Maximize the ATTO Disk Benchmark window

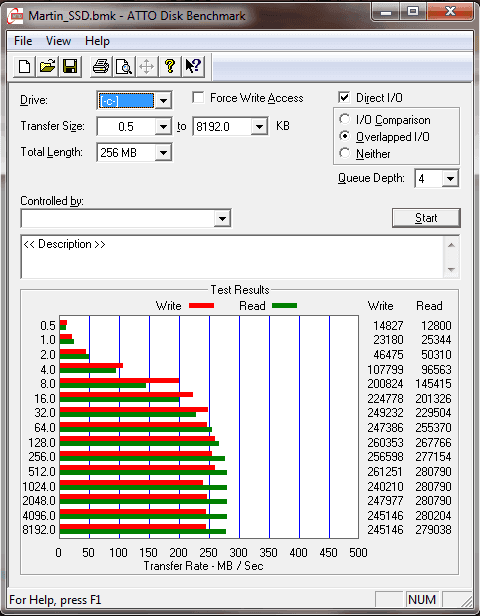point(412,12)
